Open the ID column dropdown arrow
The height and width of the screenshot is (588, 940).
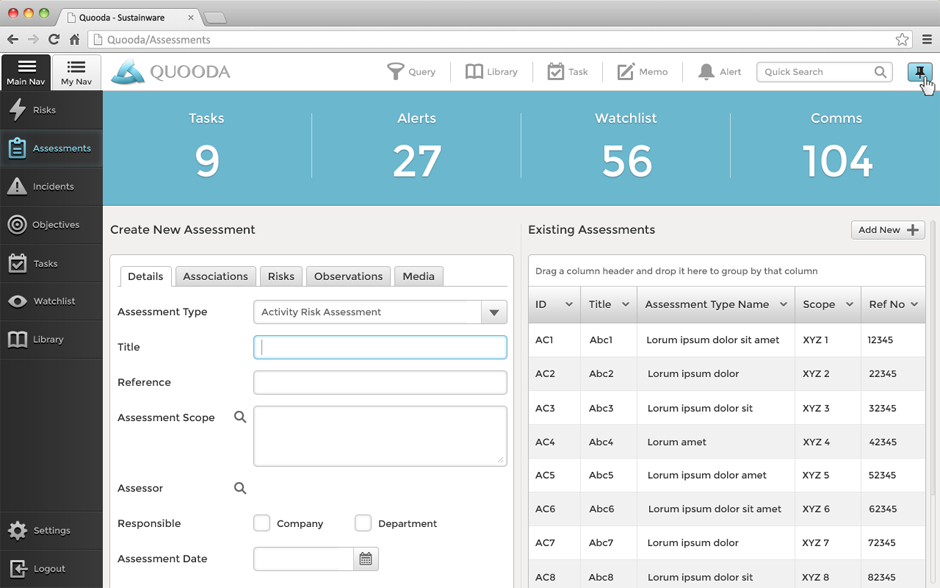pyautogui.click(x=569, y=305)
